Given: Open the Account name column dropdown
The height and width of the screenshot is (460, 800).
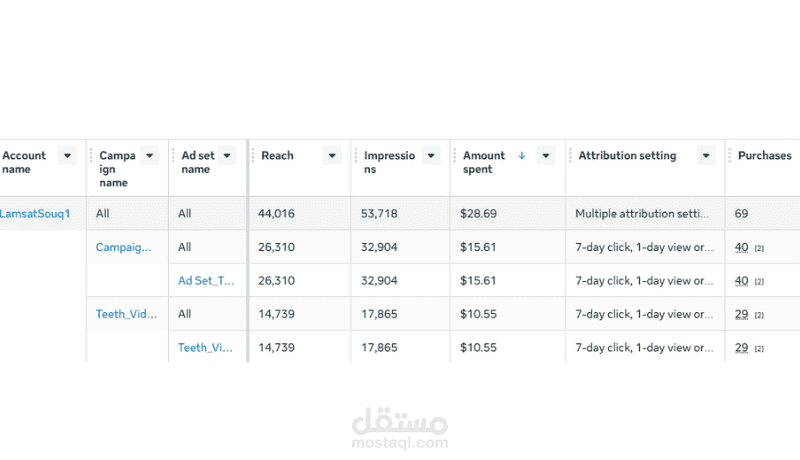Looking at the screenshot, I should point(67,155).
